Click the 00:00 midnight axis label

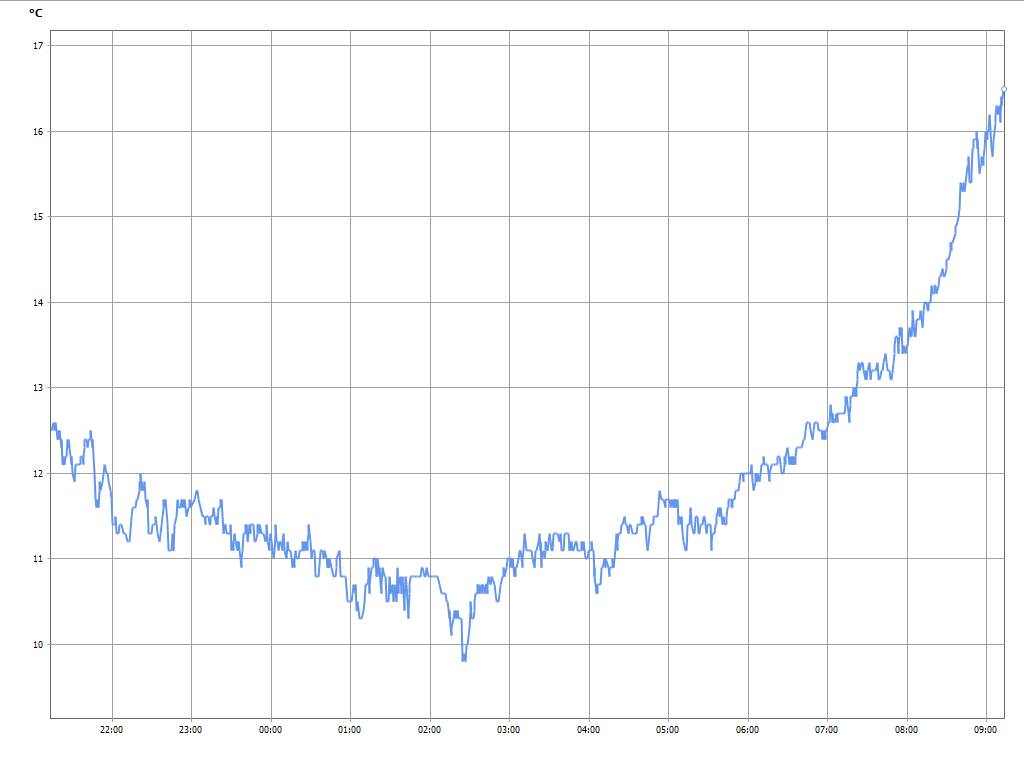[271, 730]
